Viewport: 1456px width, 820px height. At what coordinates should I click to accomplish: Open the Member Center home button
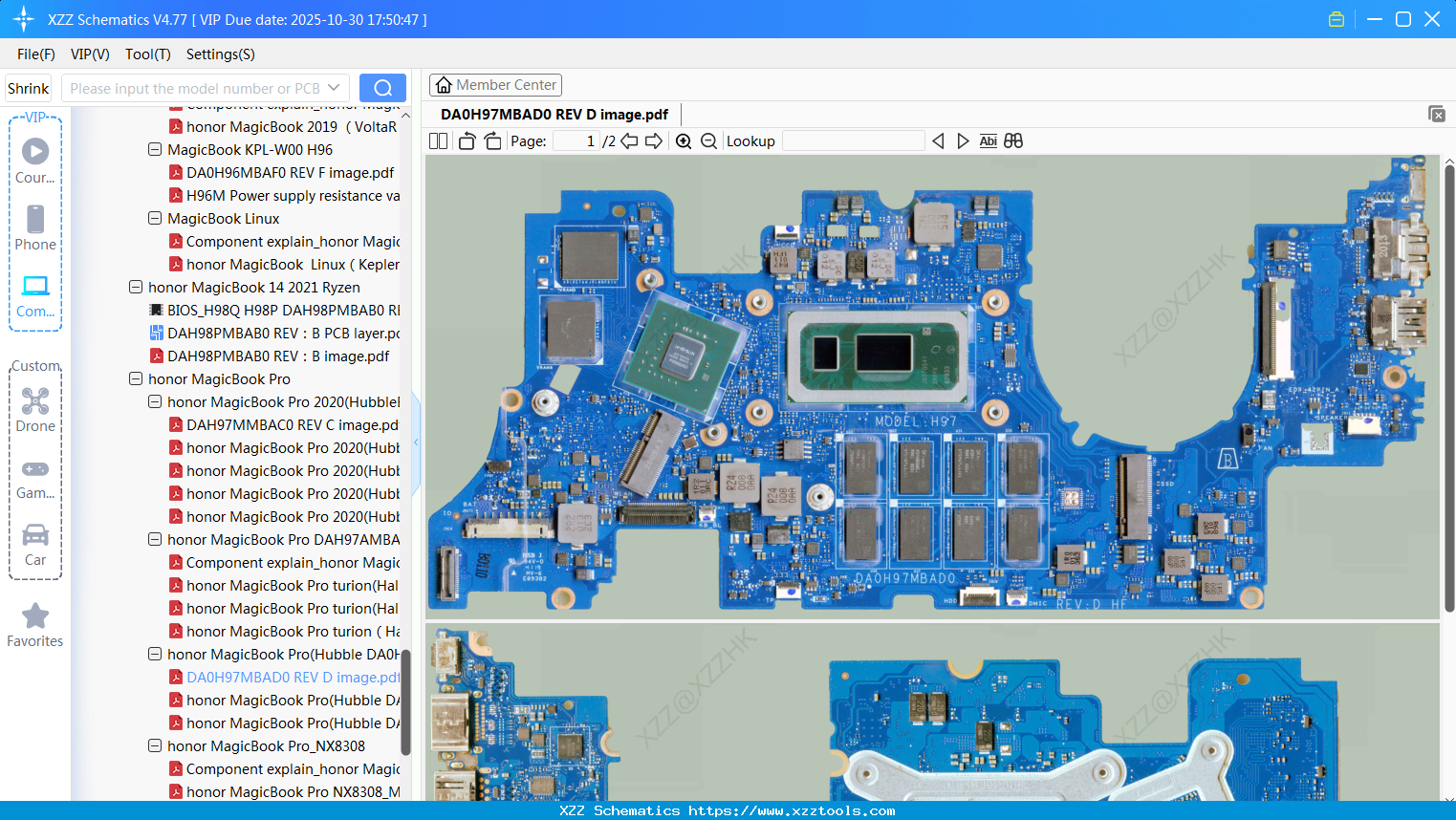click(x=495, y=85)
